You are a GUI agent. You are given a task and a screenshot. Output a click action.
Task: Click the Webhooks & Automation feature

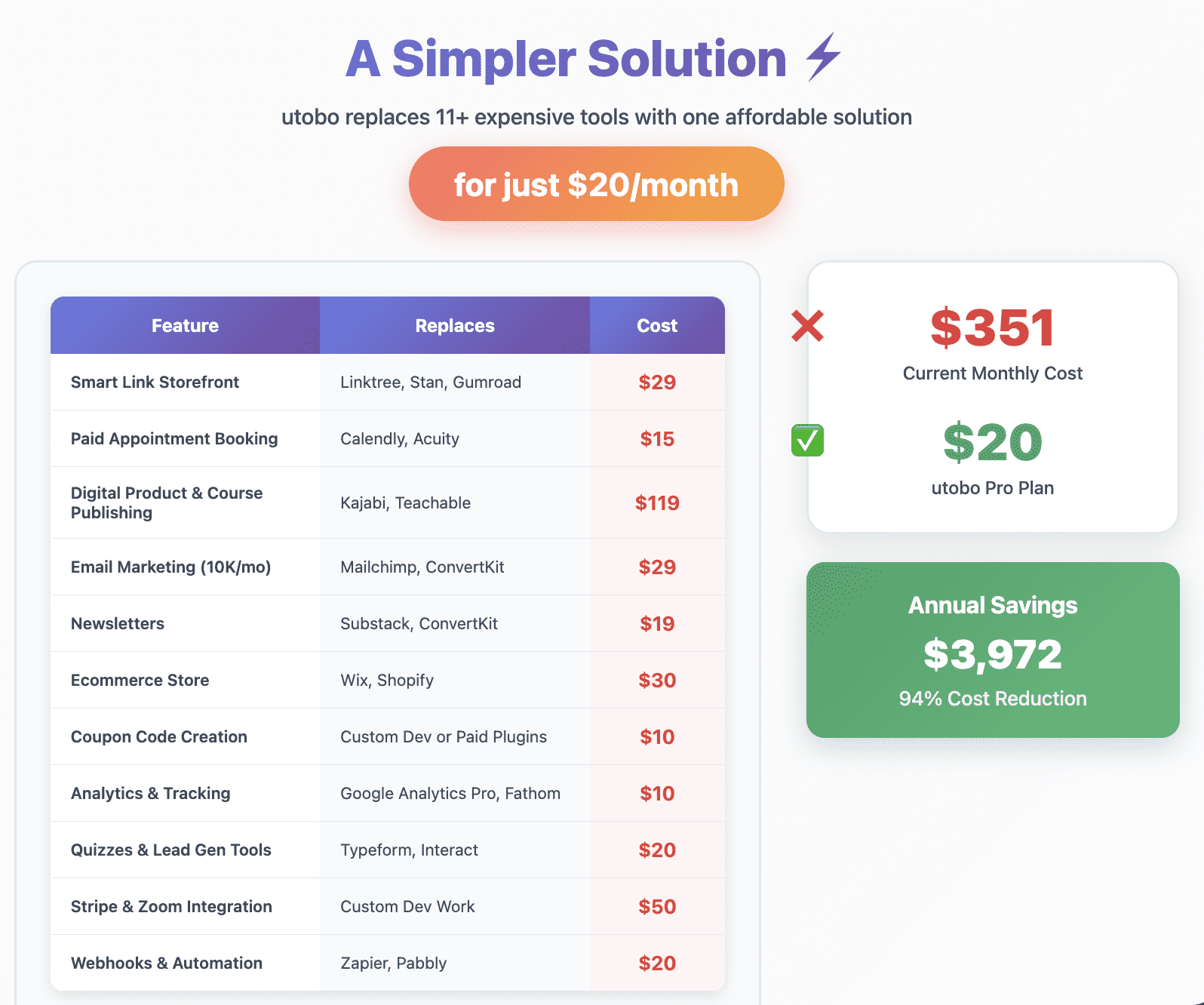pyautogui.click(x=167, y=963)
